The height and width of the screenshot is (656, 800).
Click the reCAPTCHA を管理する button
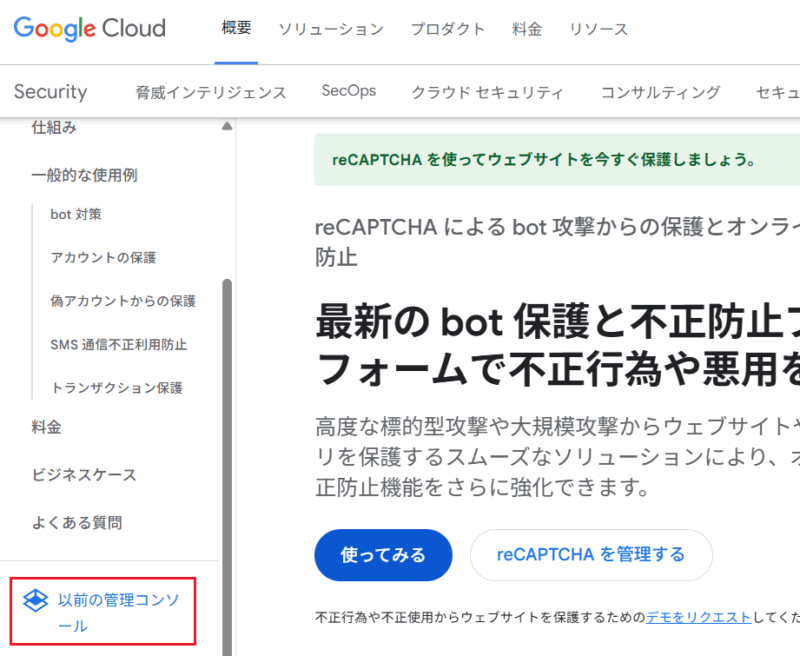(591, 555)
